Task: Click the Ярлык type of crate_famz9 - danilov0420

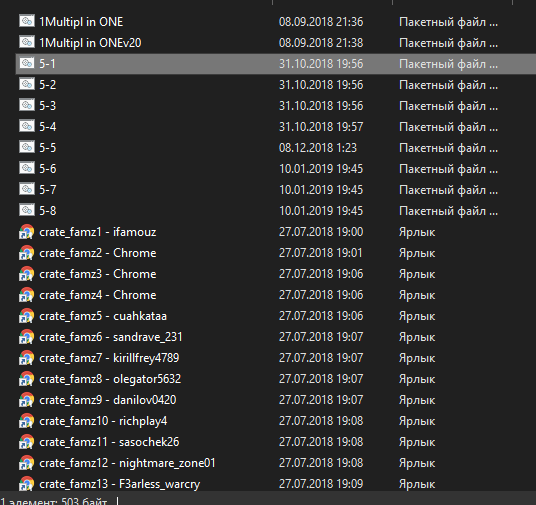Action: pyautogui.click(x=417, y=400)
